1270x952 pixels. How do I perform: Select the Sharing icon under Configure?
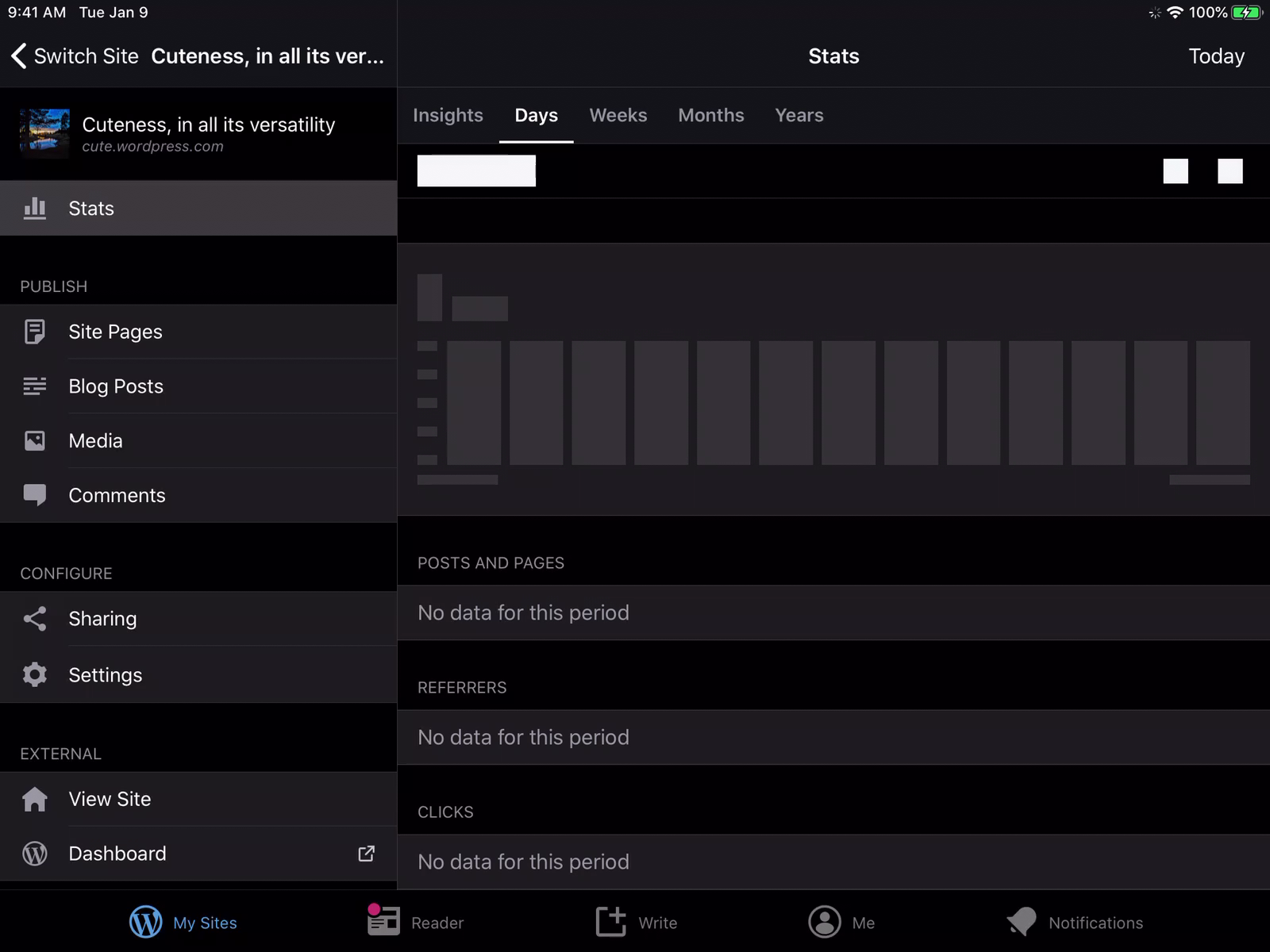tap(35, 619)
